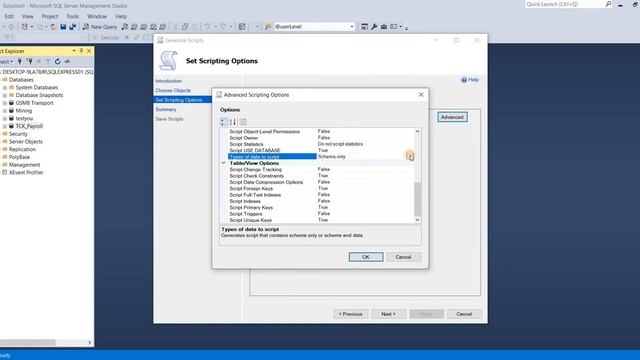The width and height of the screenshot is (640, 360).
Task: Click the Save All icon in main toolbar
Action: coord(73,27)
